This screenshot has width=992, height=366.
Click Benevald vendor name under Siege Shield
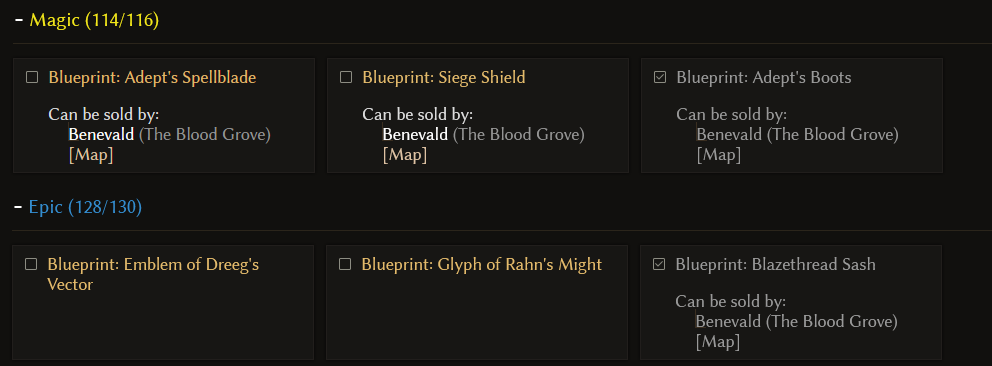pos(415,135)
